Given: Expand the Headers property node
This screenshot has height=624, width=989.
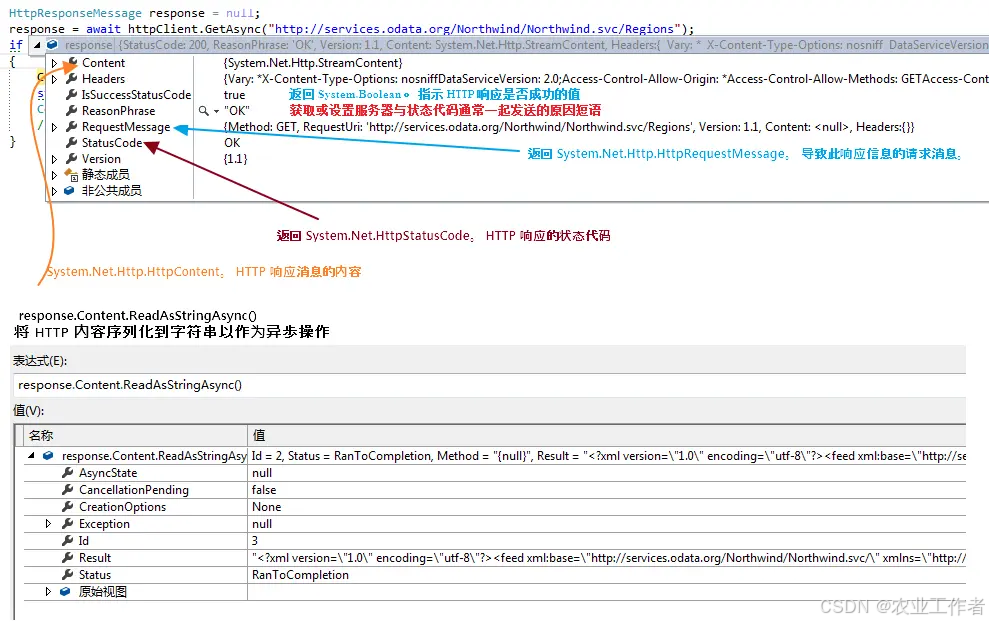Looking at the screenshot, I should coord(54,79).
